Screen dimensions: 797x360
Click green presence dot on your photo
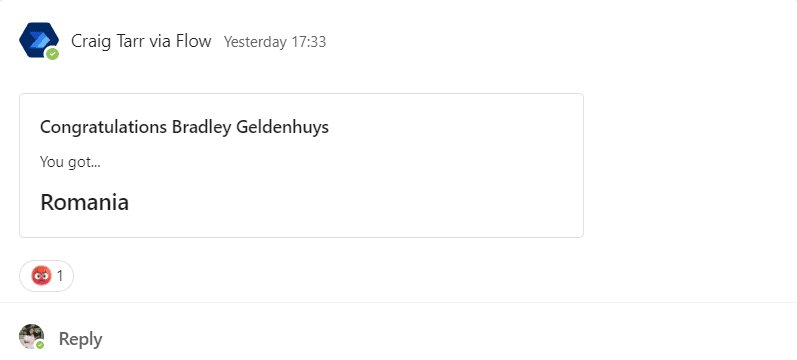pos(40,345)
